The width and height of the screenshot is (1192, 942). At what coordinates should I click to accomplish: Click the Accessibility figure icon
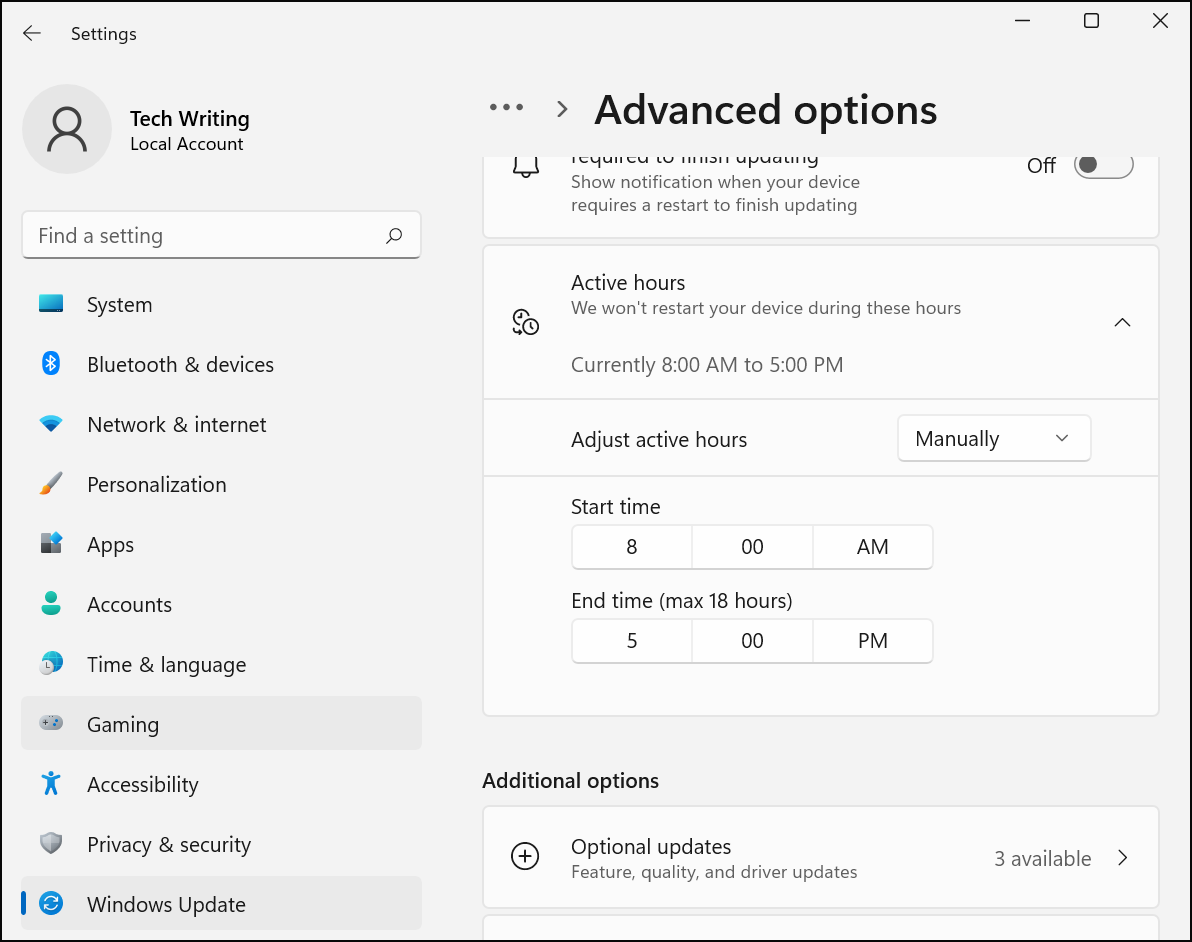51,784
